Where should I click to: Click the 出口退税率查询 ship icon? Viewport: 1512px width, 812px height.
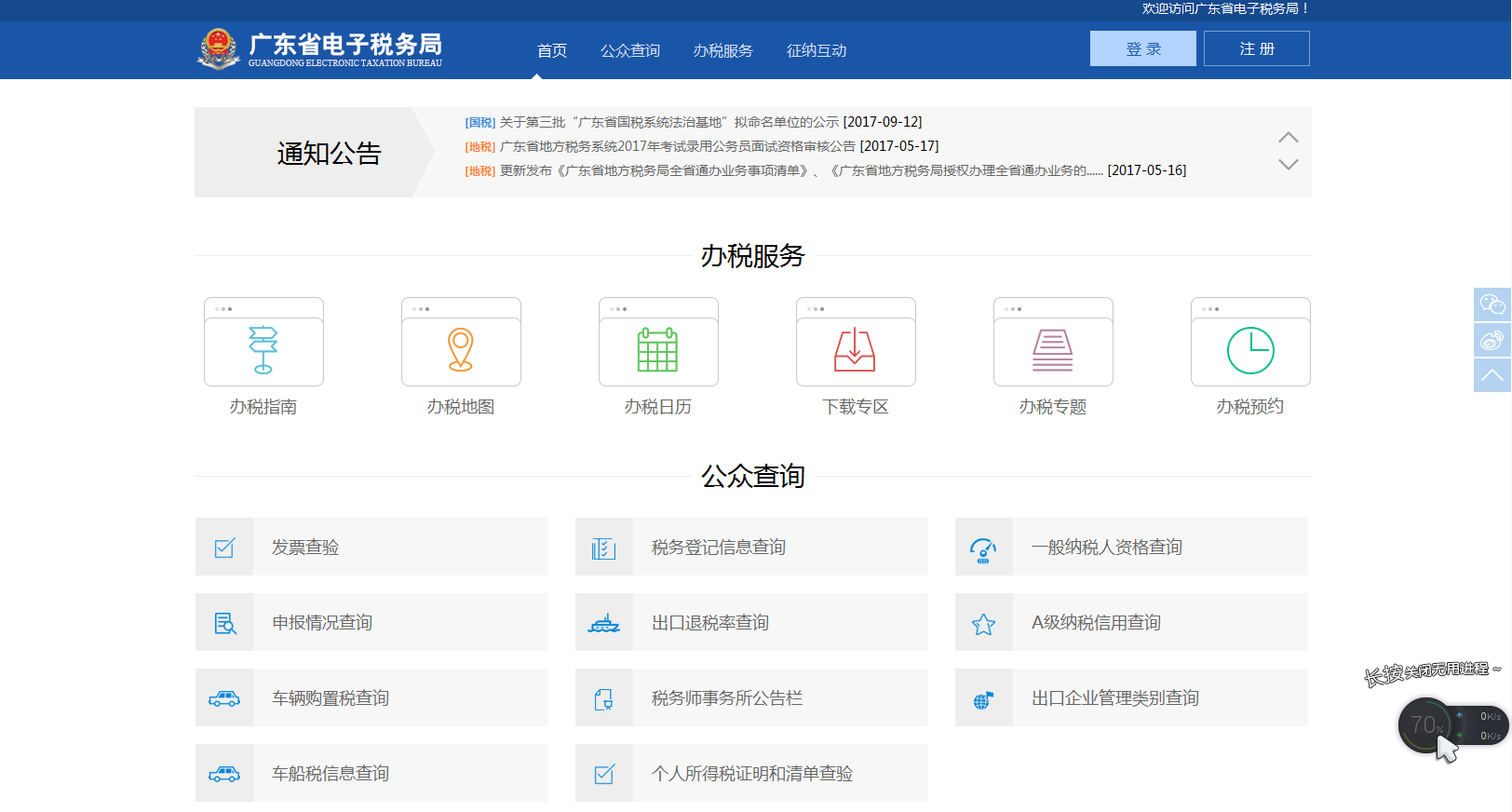(604, 623)
